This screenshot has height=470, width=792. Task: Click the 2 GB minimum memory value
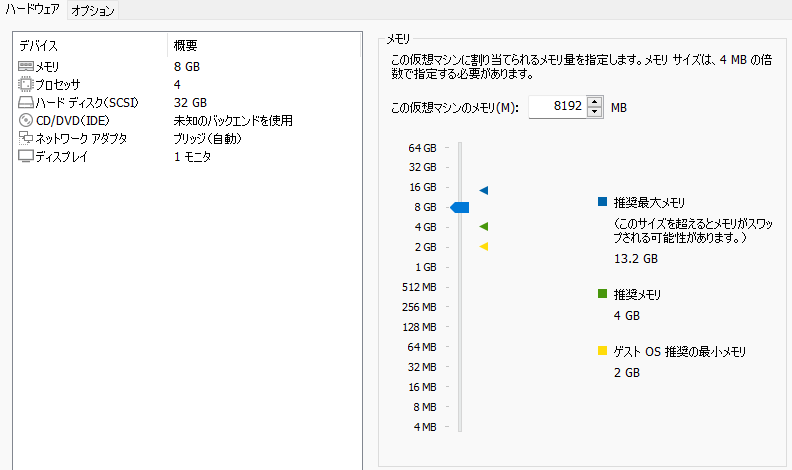pyautogui.click(x=627, y=373)
